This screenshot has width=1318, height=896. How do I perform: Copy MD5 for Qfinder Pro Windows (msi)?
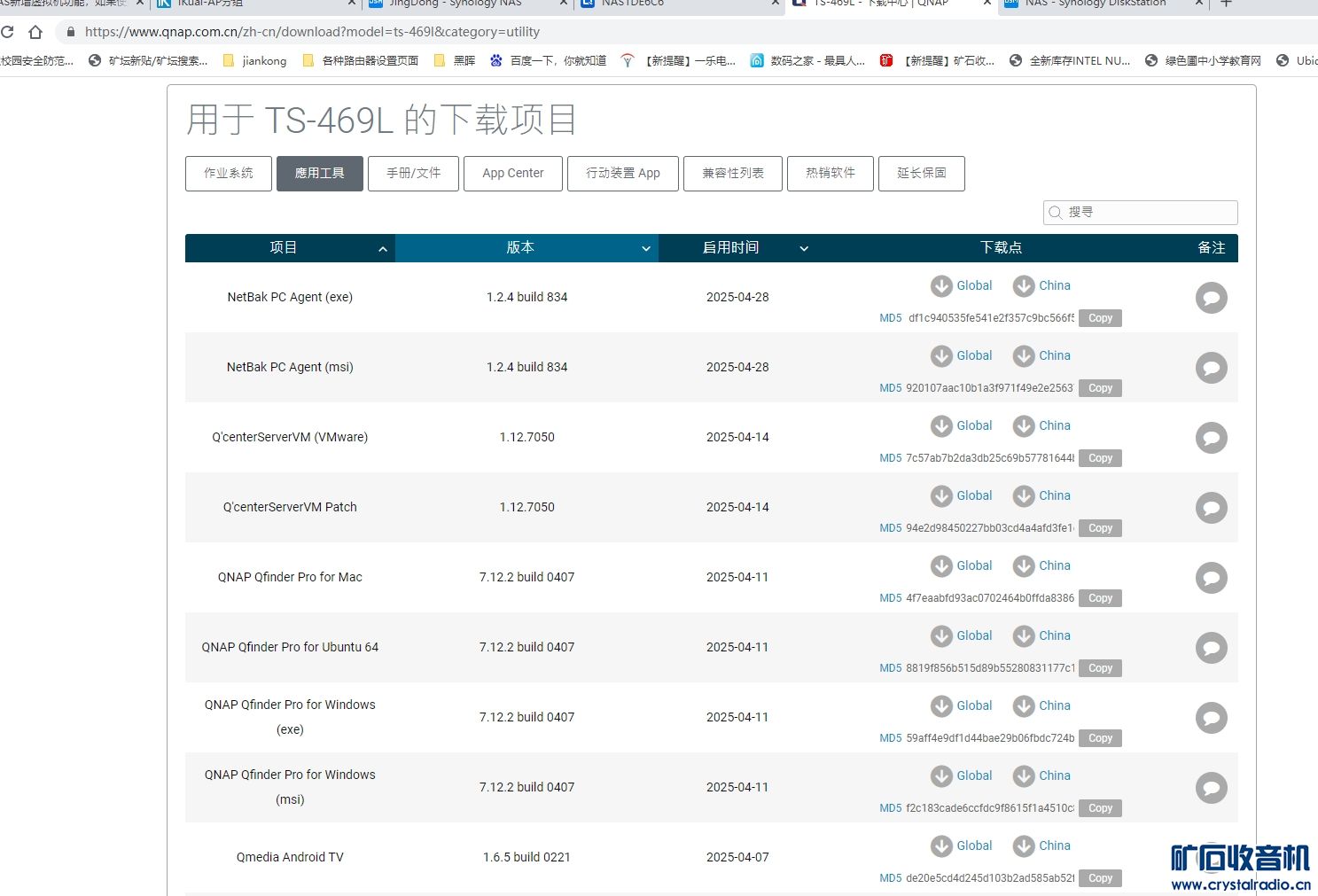click(x=1100, y=808)
